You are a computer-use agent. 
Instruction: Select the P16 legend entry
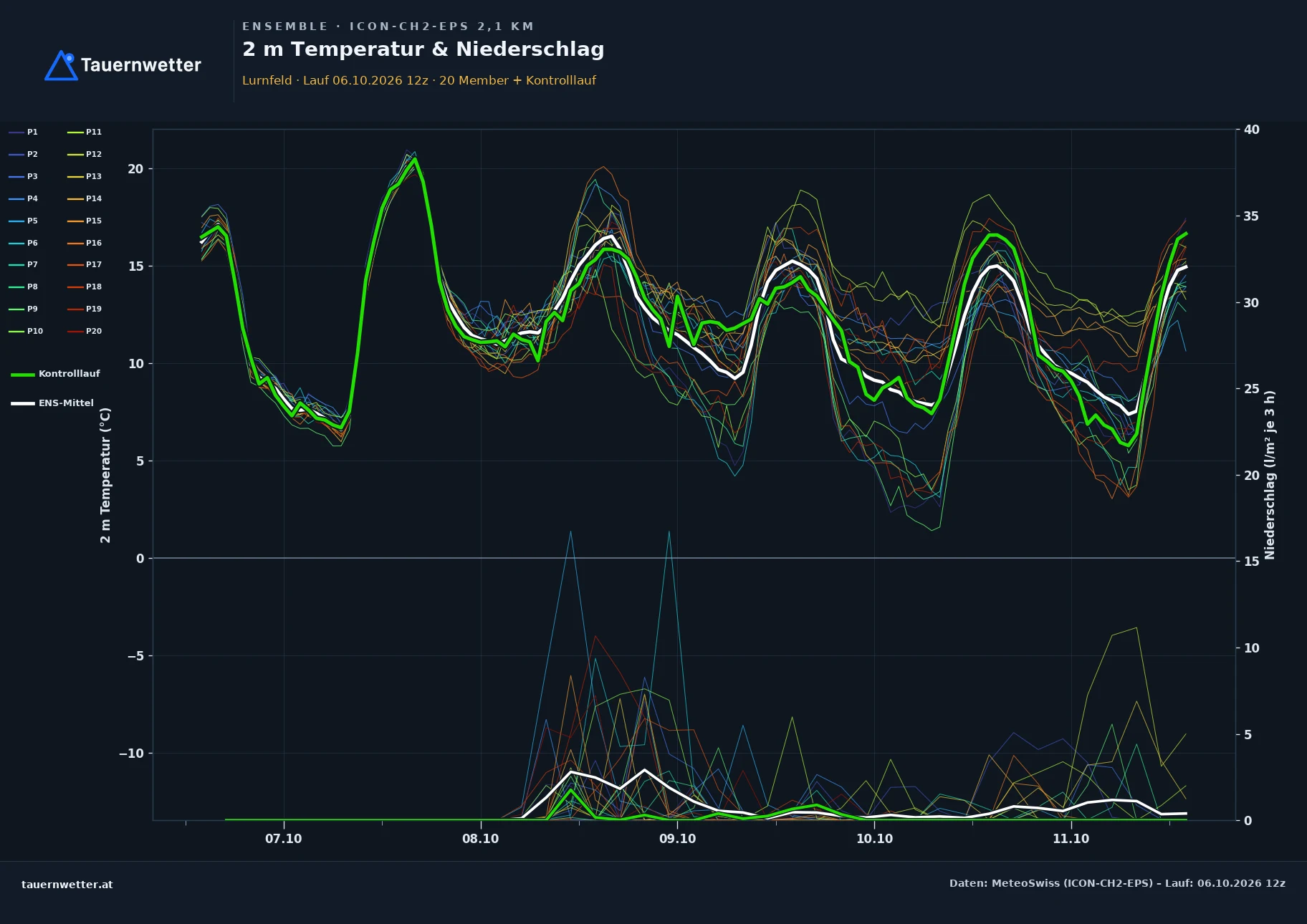(85, 243)
